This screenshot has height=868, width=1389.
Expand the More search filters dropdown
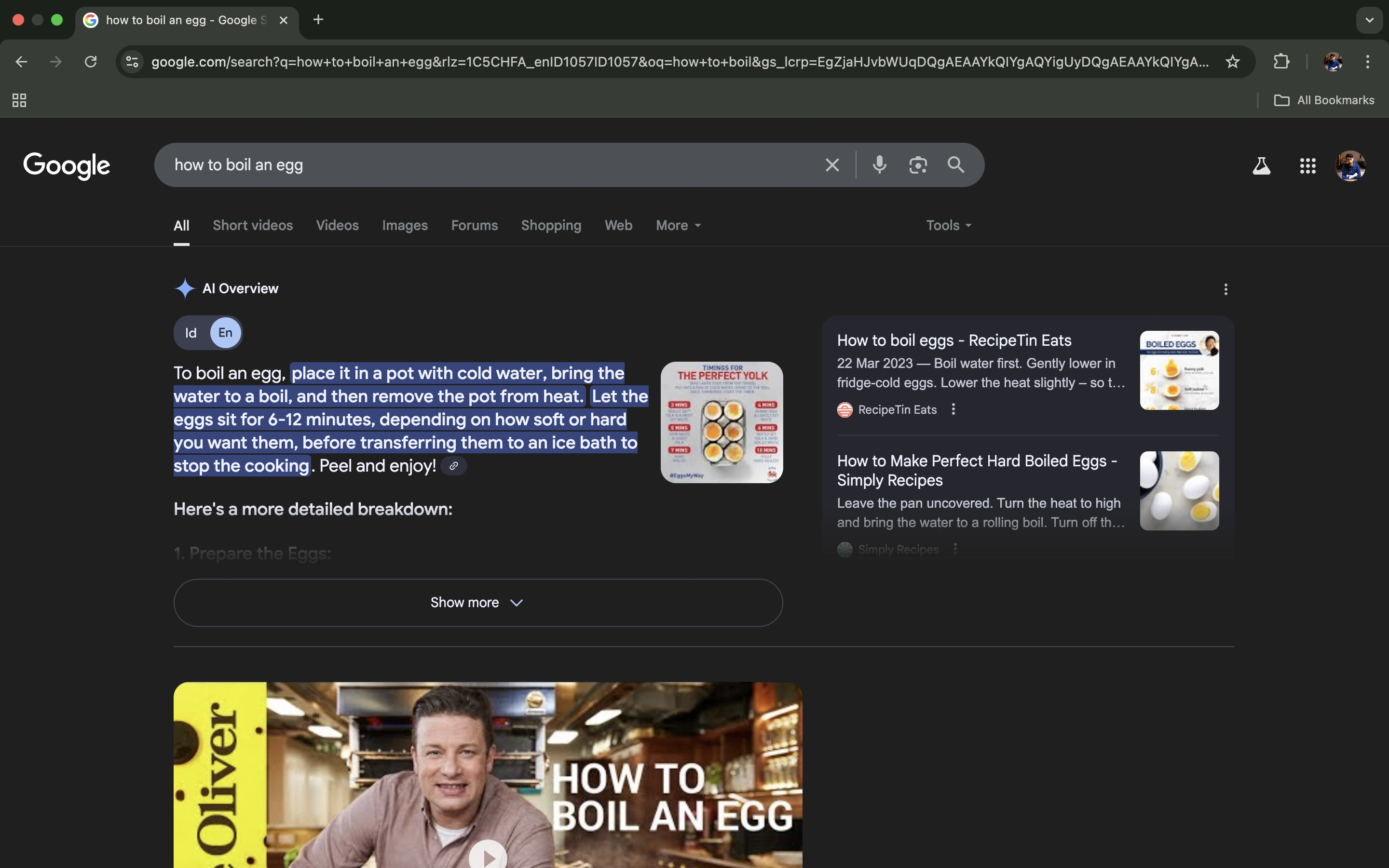pos(679,226)
